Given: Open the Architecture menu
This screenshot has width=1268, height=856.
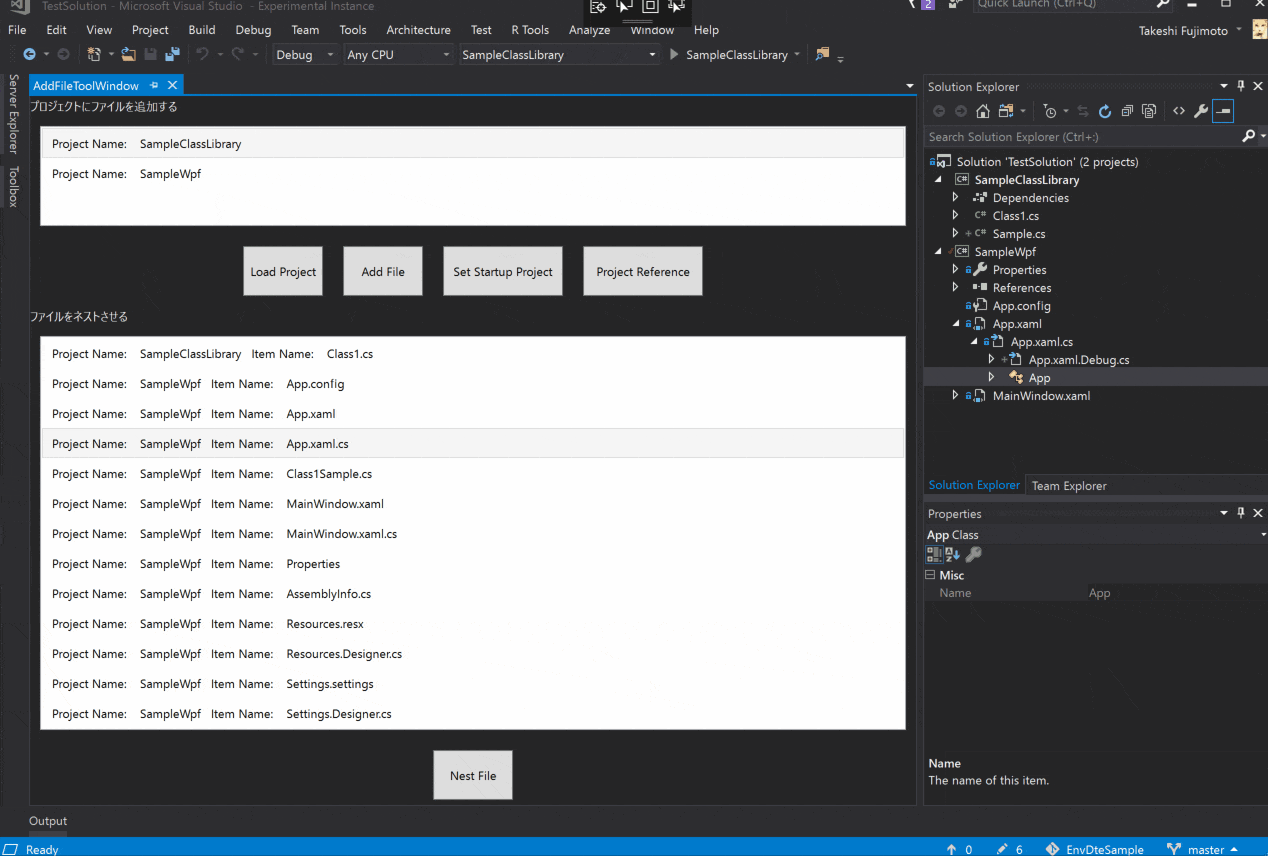Looking at the screenshot, I should coord(418,30).
